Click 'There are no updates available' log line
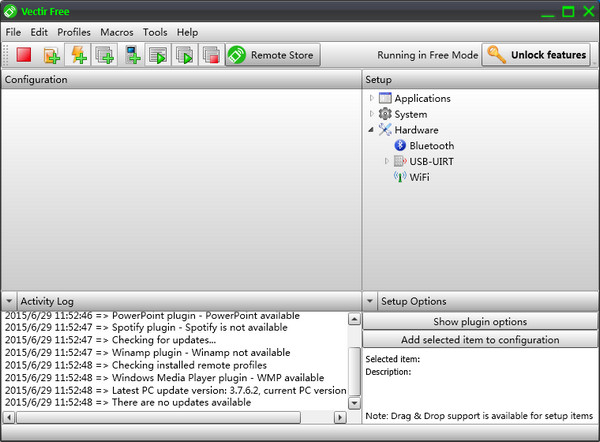This screenshot has height=442, width=600. click(128, 402)
